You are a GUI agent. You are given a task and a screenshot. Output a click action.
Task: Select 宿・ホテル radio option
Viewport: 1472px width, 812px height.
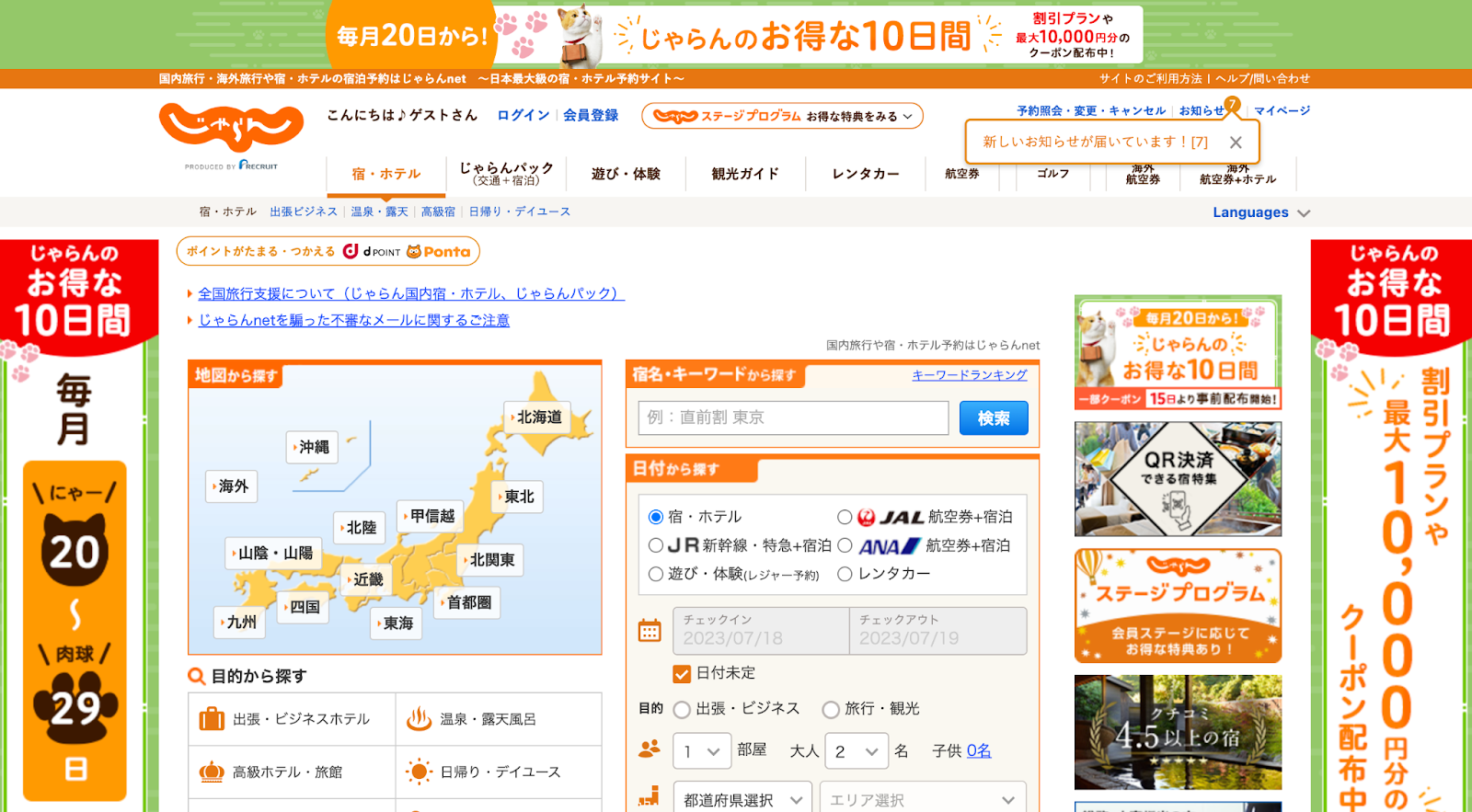656,517
